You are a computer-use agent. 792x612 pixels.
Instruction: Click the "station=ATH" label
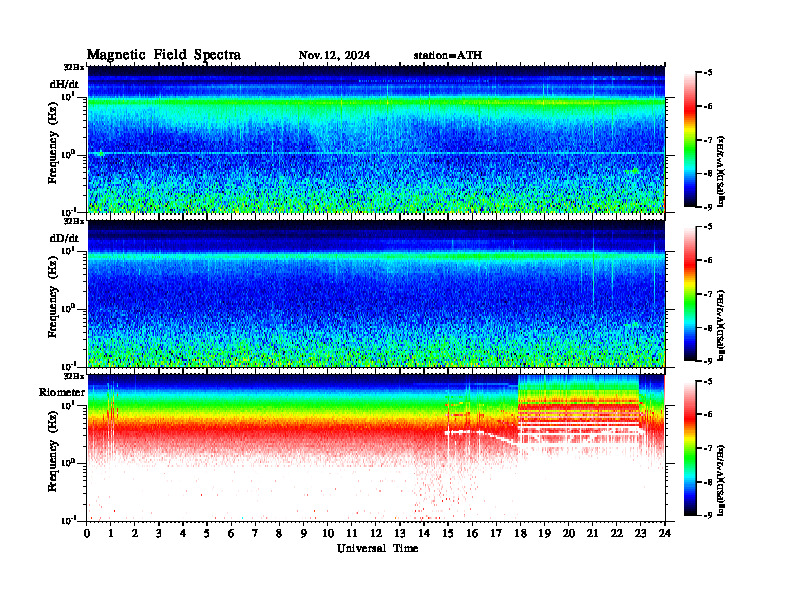tap(448, 55)
